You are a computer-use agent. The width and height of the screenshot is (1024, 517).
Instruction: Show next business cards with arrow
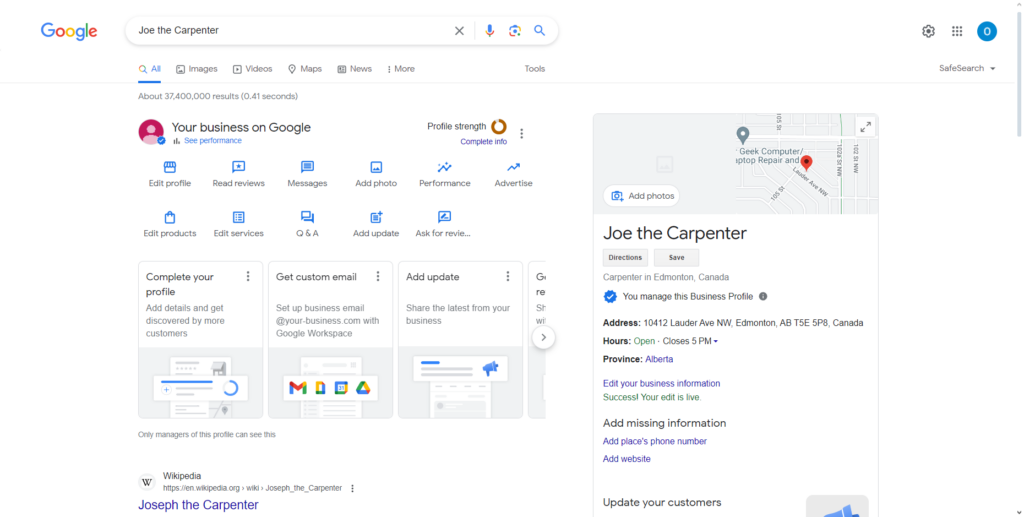click(x=543, y=337)
